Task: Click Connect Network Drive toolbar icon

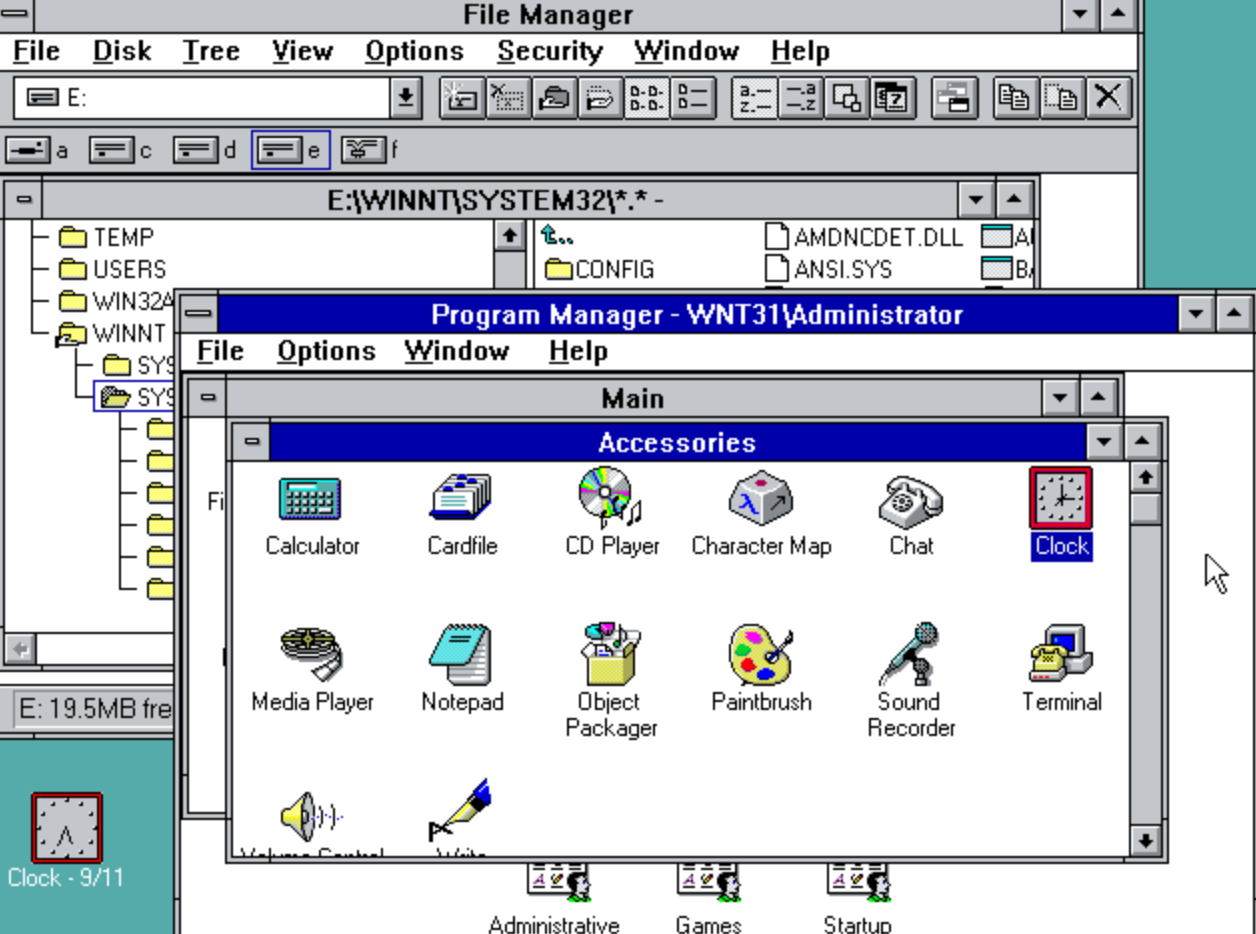Action: coord(461,98)
